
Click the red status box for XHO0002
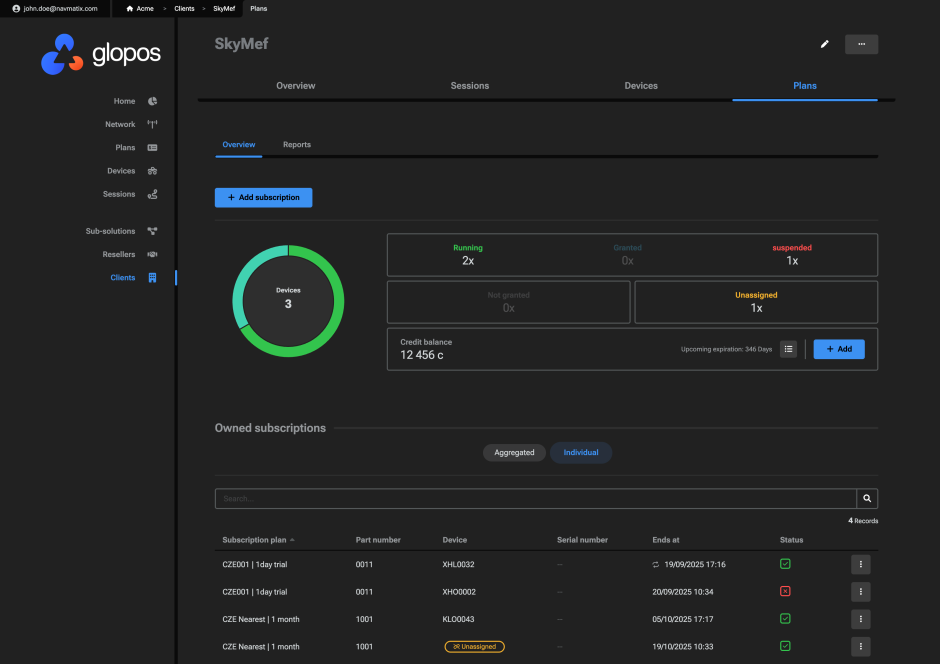coord(785,592)
